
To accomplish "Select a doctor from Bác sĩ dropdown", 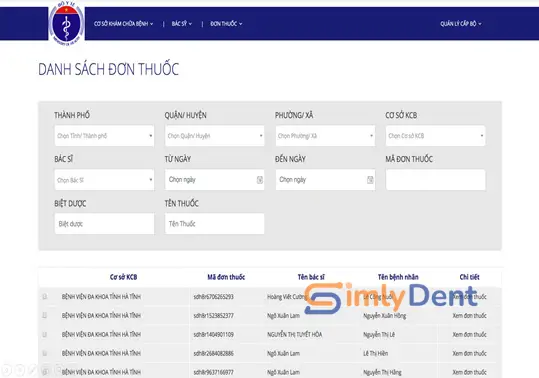I will click(104, 180).
